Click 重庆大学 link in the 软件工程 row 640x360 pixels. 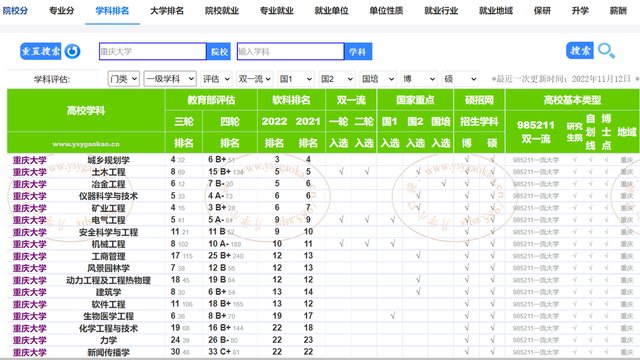pyautogui.click(x=29, y=304)
